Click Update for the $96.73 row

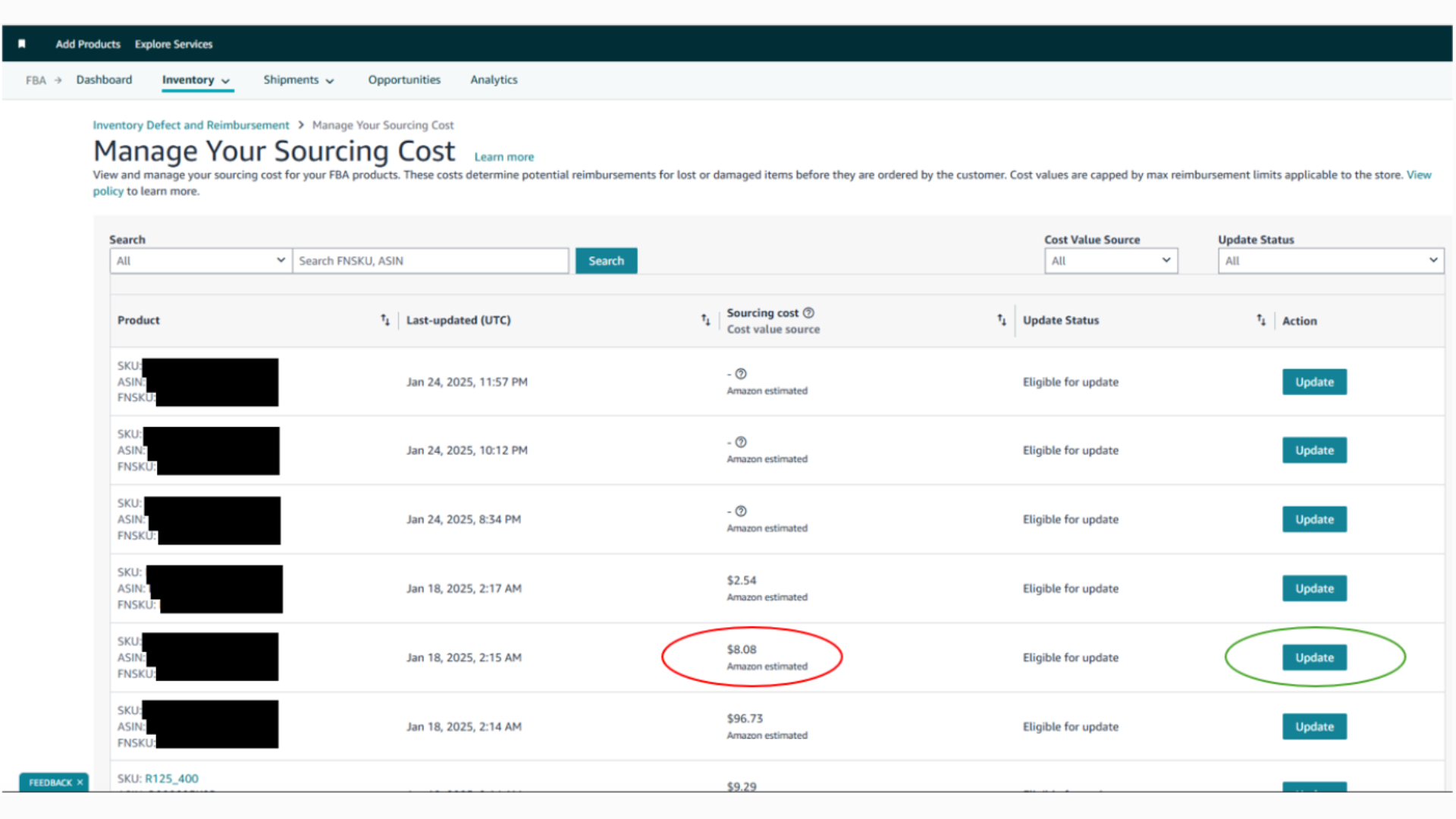point(1314,726)
